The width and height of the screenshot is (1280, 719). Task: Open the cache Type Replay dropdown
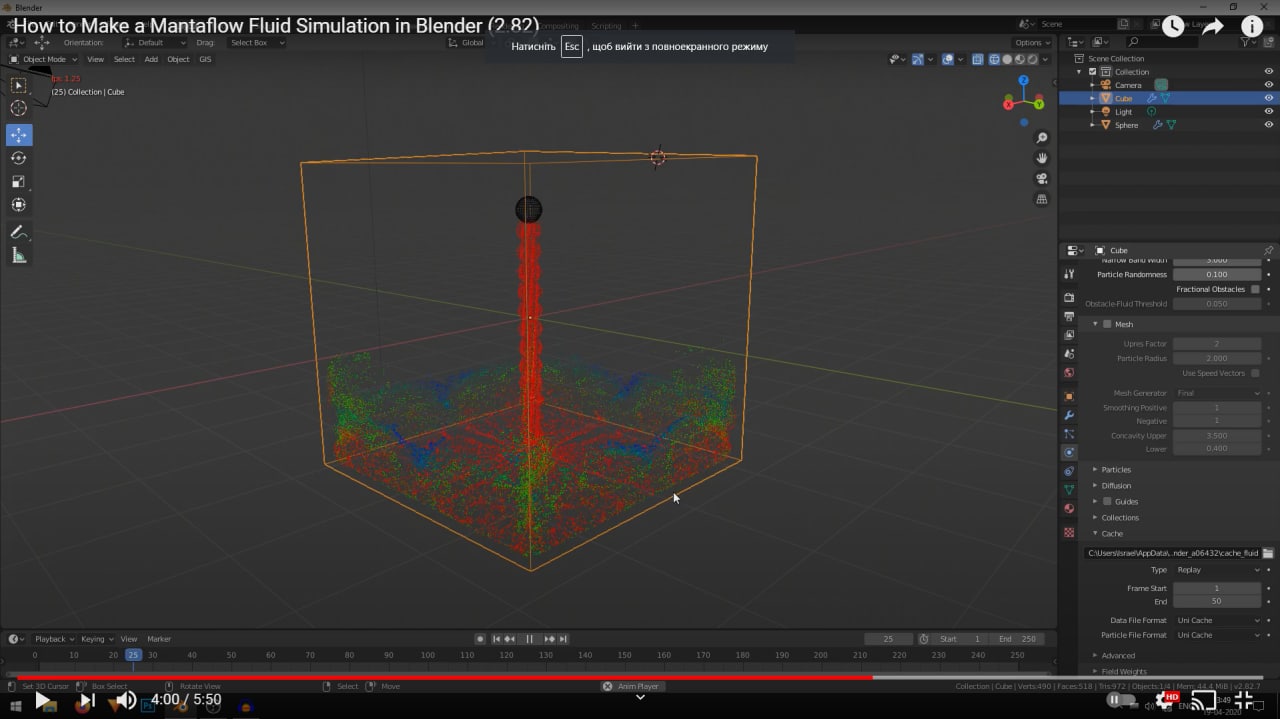coord(1217,570)
